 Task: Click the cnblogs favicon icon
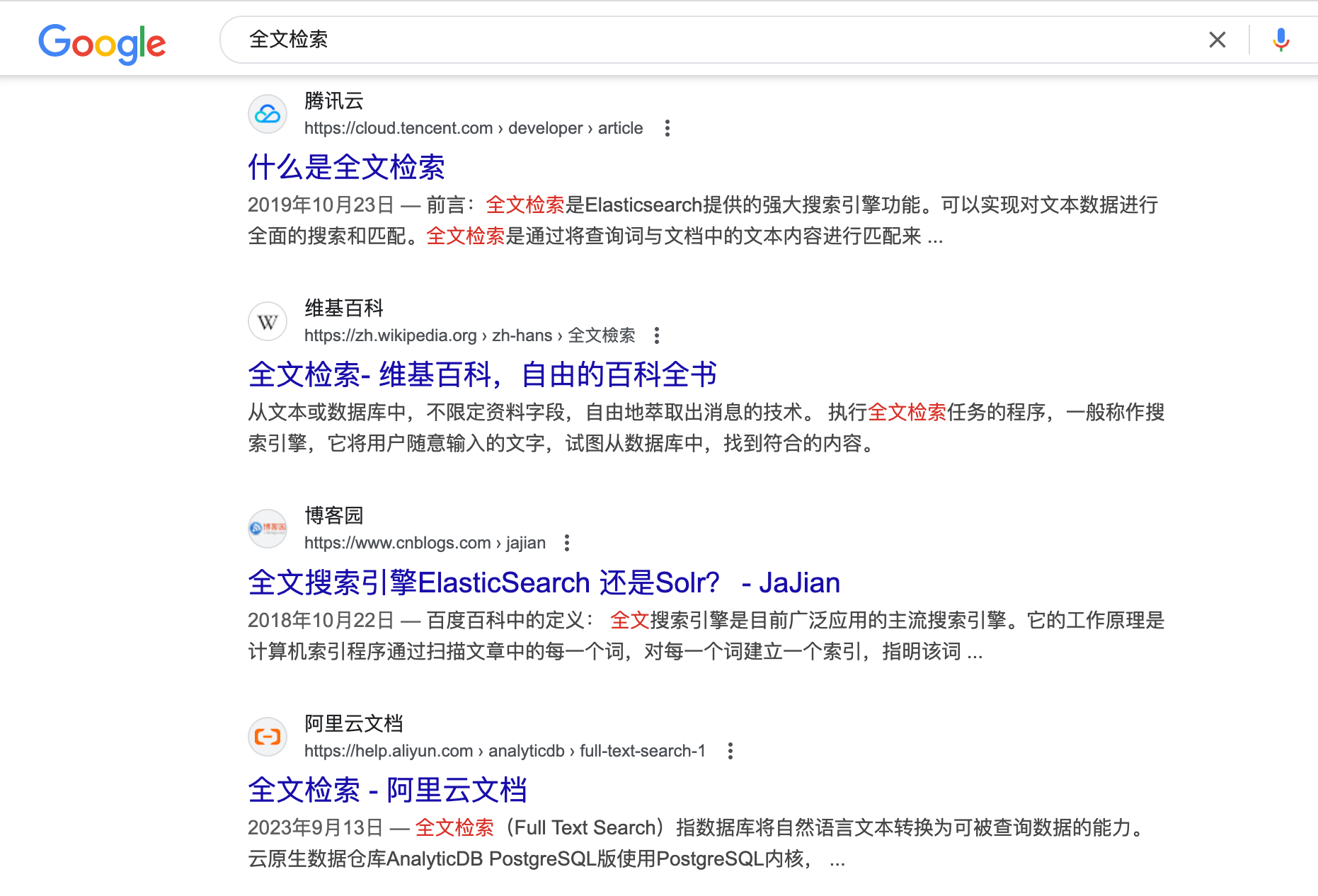268,529
